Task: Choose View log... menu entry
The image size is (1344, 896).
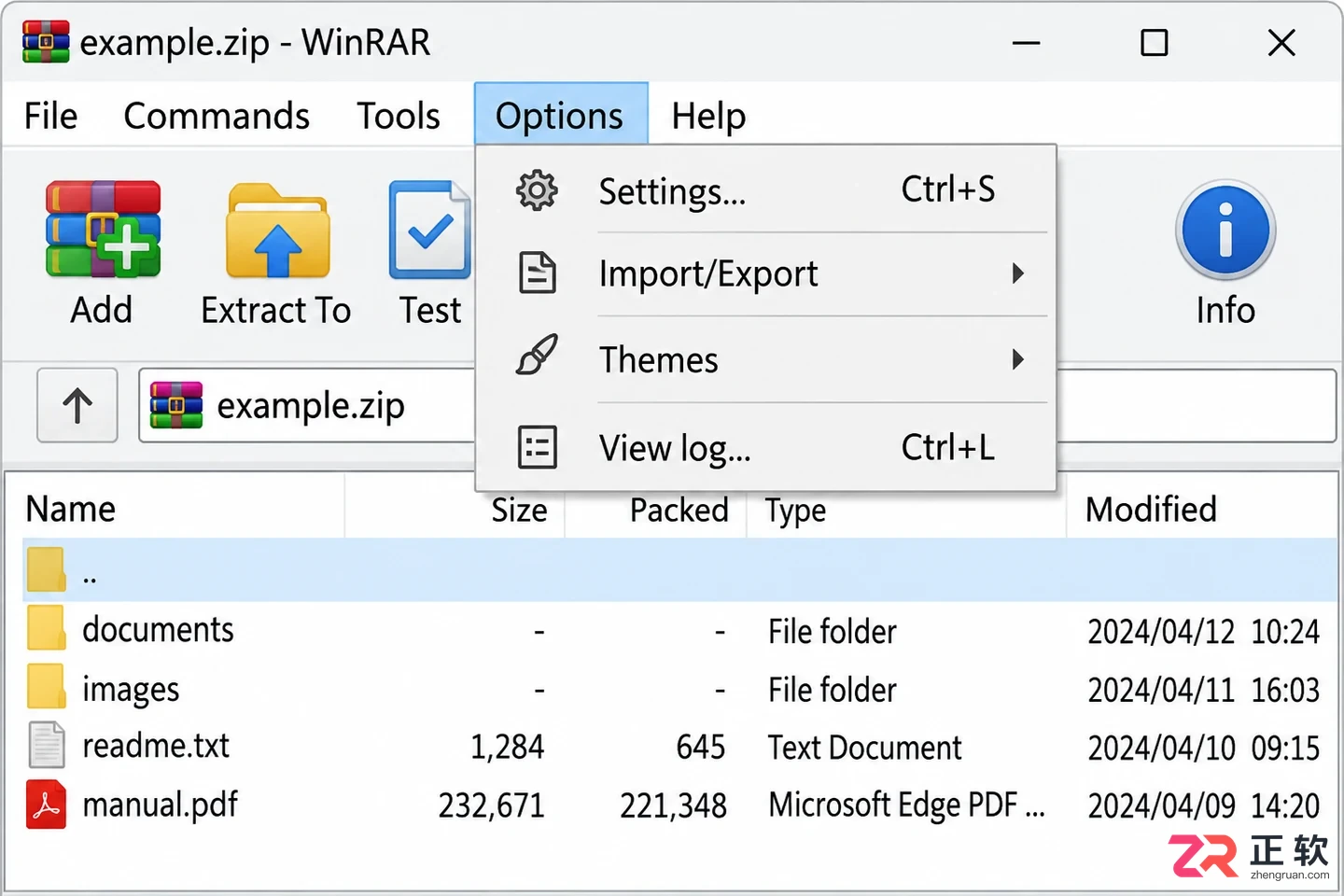Action: (765, 448)
